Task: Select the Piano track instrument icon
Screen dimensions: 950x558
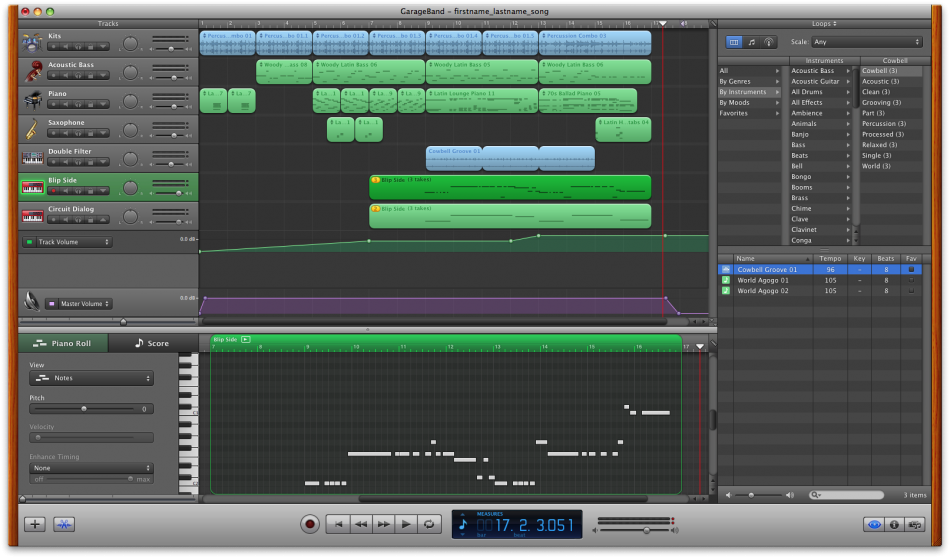Action: [x=32, y=101]
